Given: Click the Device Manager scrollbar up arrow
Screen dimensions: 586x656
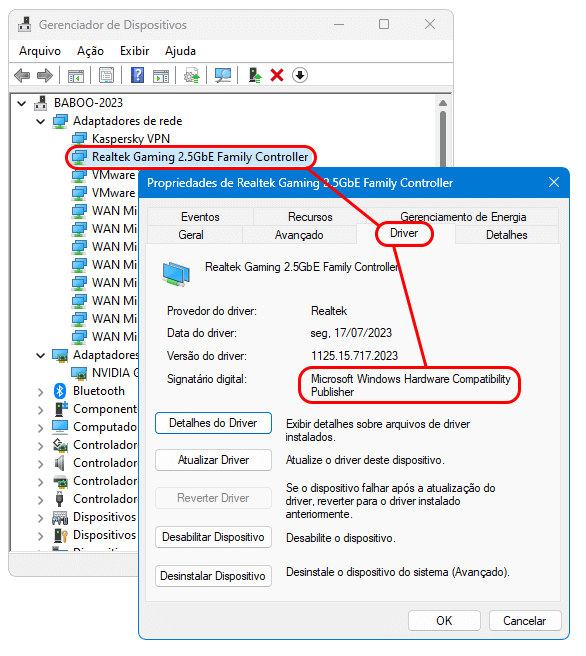Looking at the screenshot, I should 443,103.
